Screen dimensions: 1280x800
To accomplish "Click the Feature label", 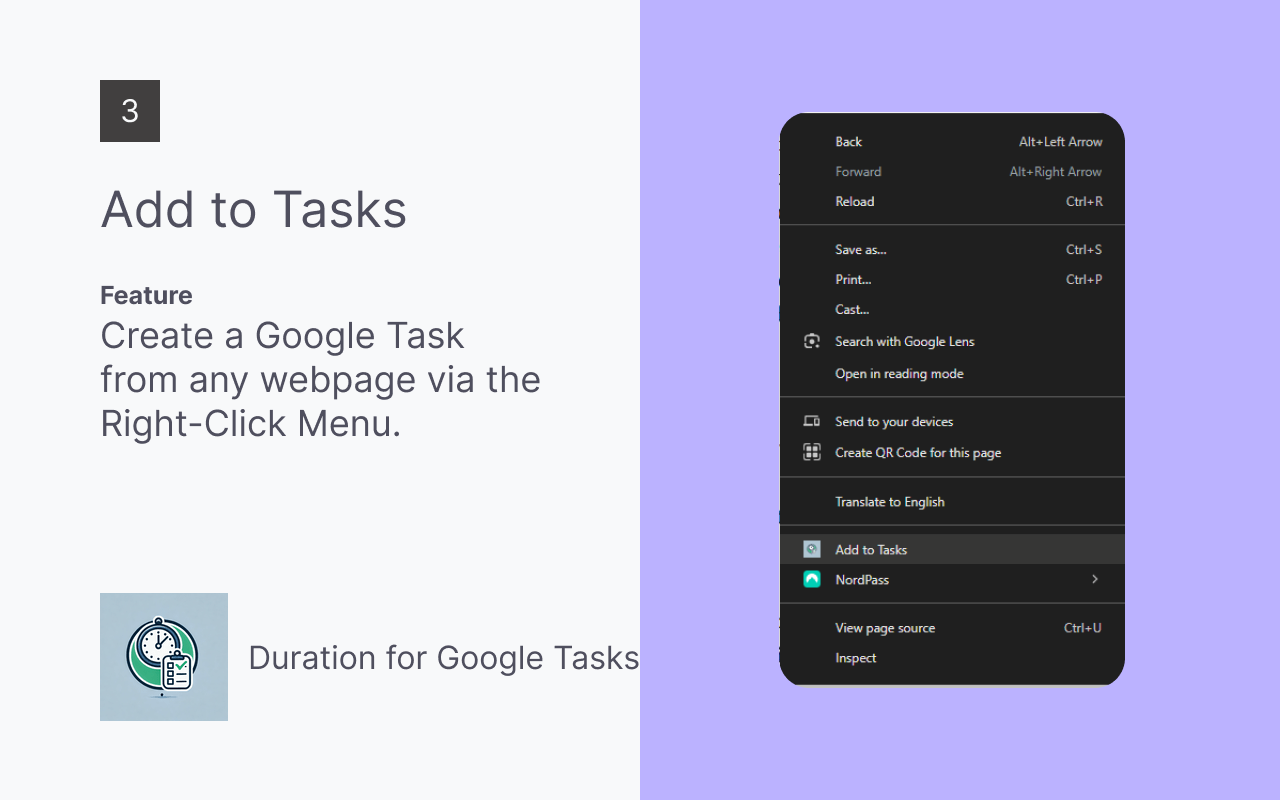I will (146, 295).
